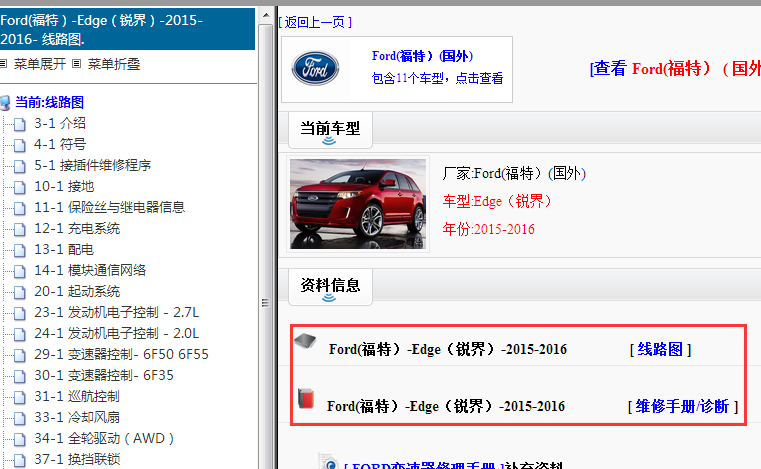Select 30-1 变速器控制- 6F35
Screen dimensions: 761x469
click(x=104, y=375)
